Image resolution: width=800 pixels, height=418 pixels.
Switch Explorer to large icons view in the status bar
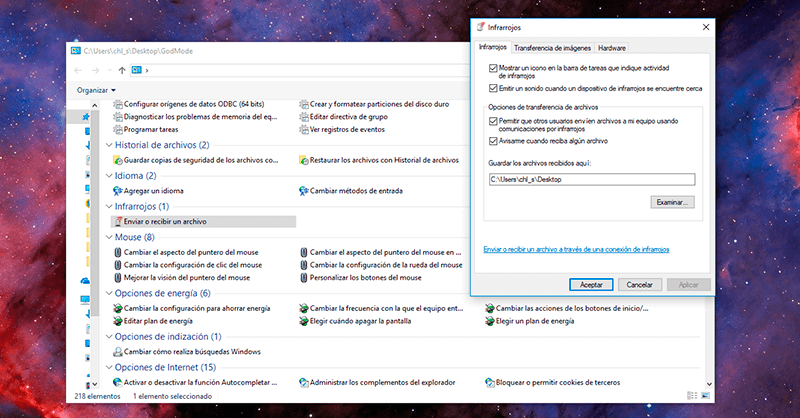[x=706, y=396]
